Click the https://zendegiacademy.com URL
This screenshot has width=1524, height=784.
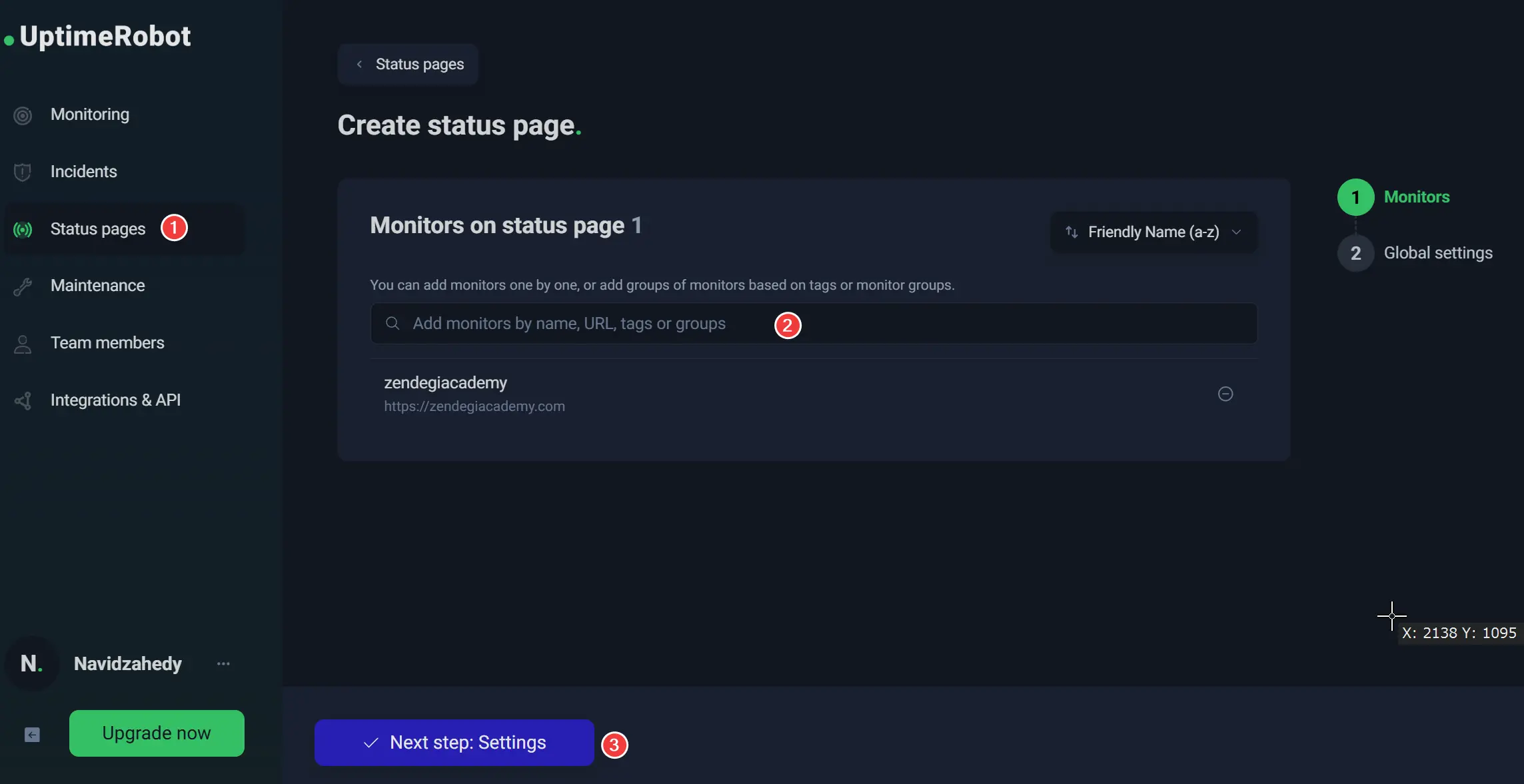(474, 406)
